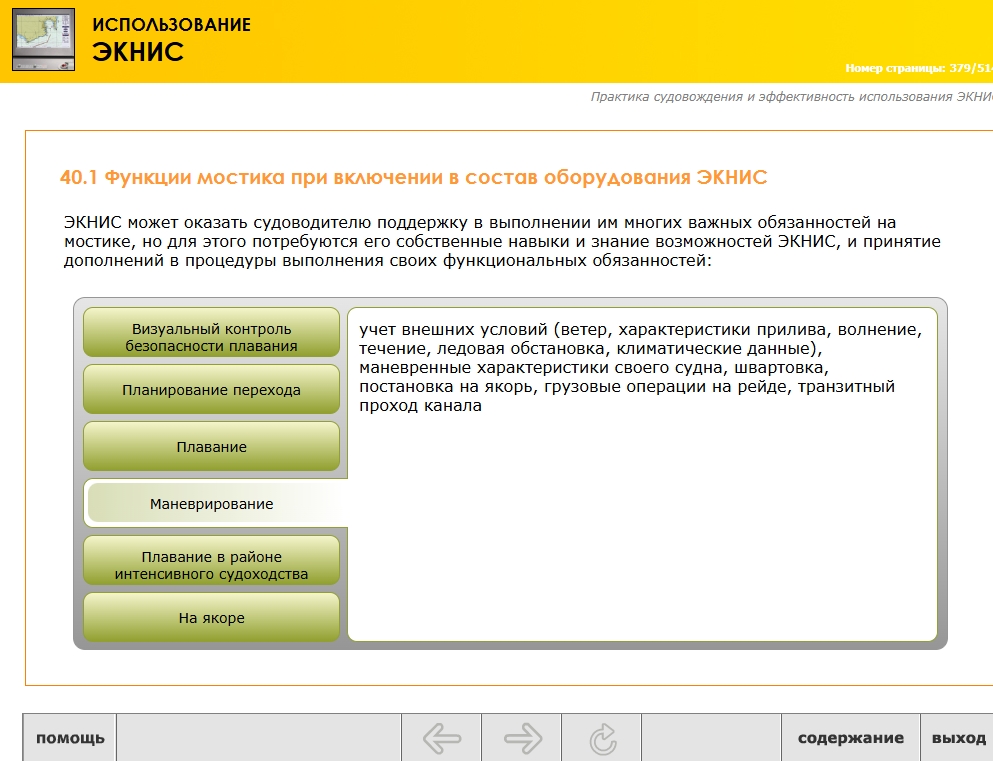Click the выход exit button
993x761 pixels.
click(958, 738)
